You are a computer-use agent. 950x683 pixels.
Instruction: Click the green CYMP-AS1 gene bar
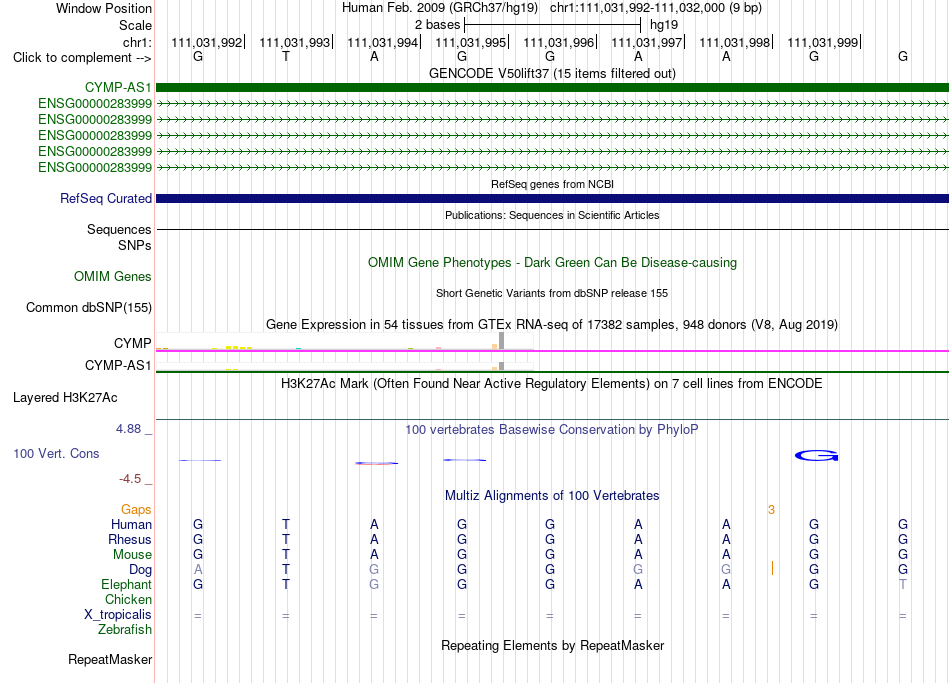[x=552, y=87]
